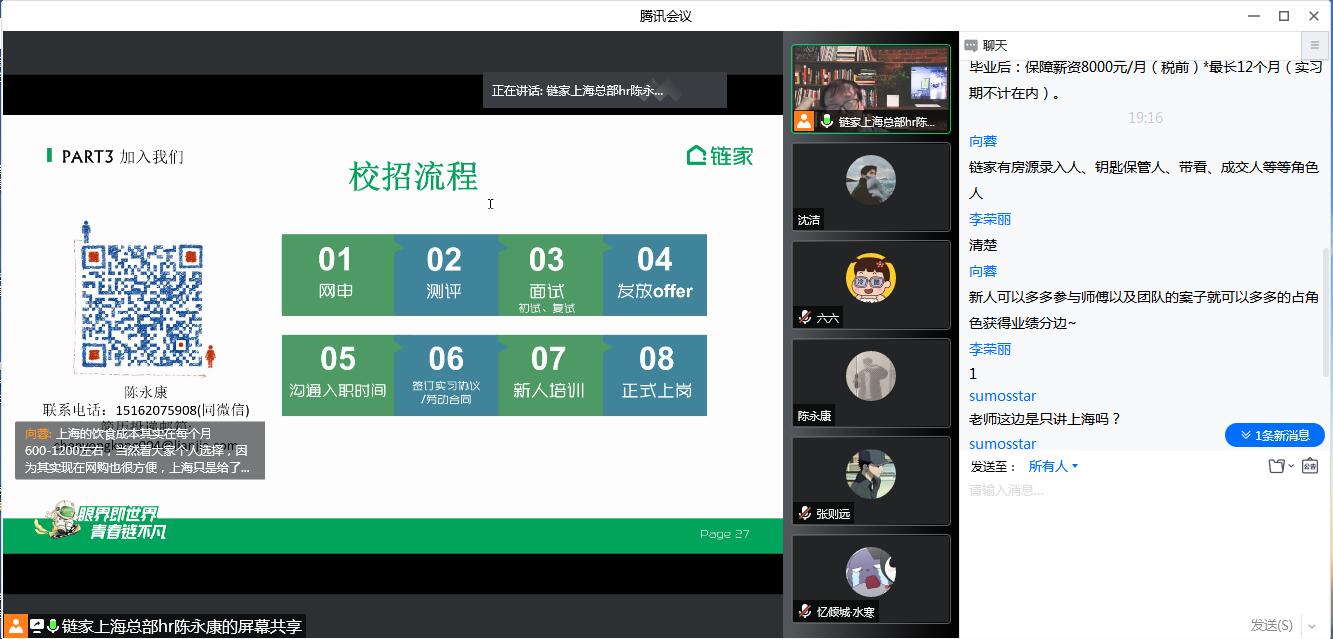The width and height of the screenshot is (1333, 639).
Task: Click the 07 新人培训 step
Action: tap(549, 375)
